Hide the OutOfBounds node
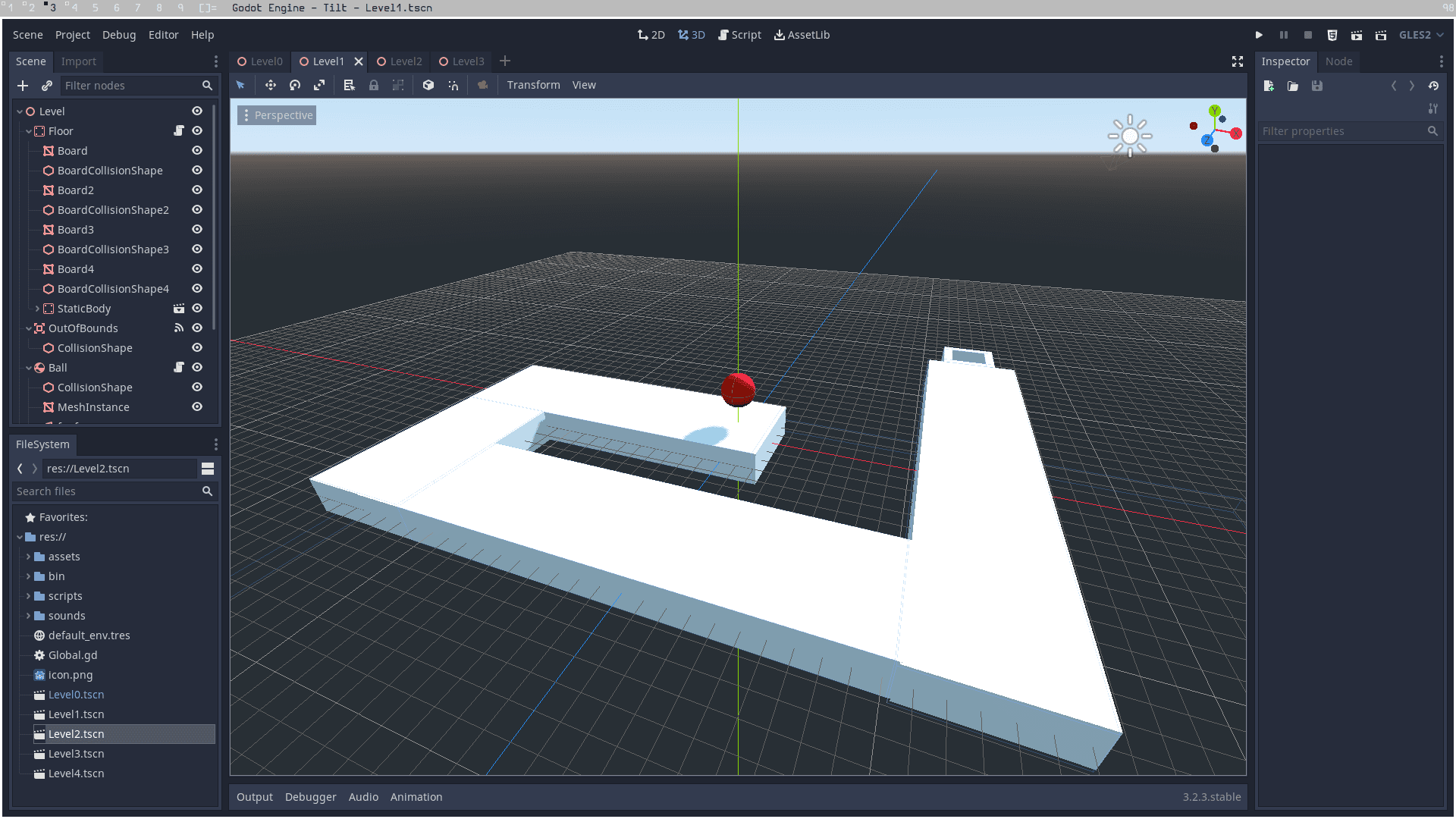The image size is (1456, 819). 197,328
